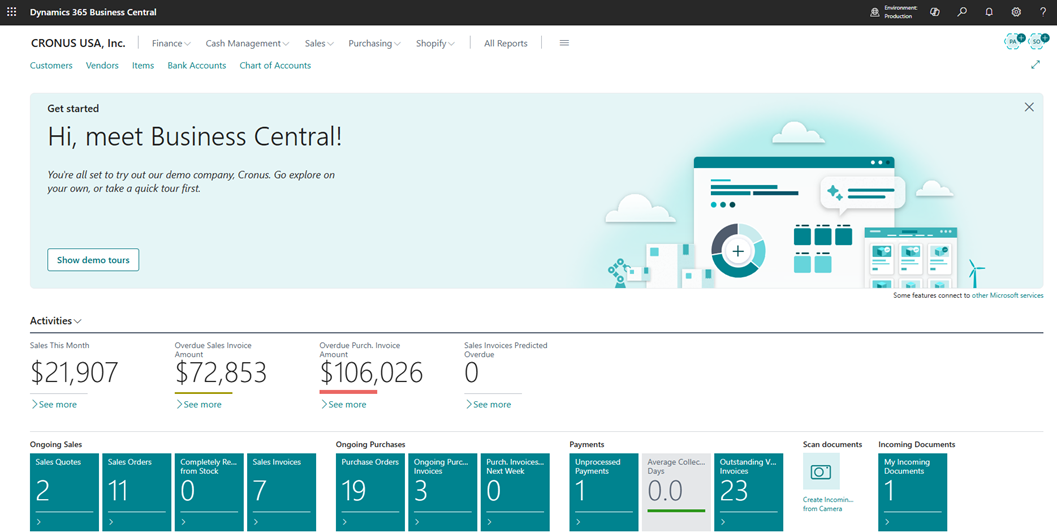Open Purch. Invoices Next Week tile
Screen dimensions: 1057x532
click(x=515, y=492)
